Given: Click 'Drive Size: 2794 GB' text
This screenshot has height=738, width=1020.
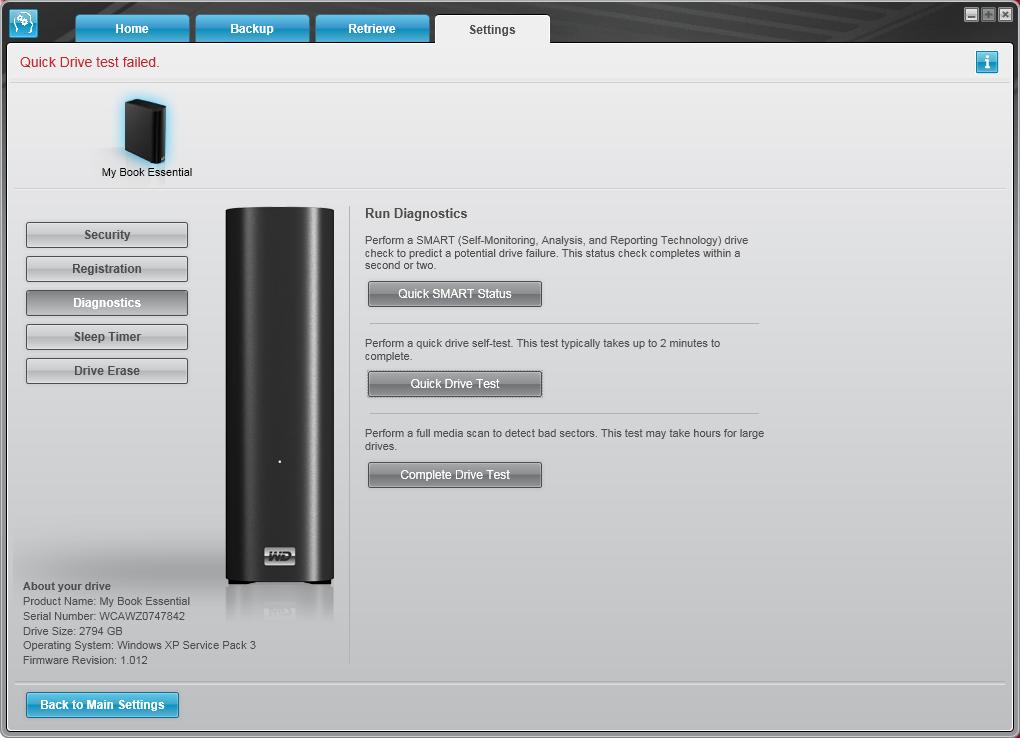Looking at the screenshot, I should (x=72, y=631).
